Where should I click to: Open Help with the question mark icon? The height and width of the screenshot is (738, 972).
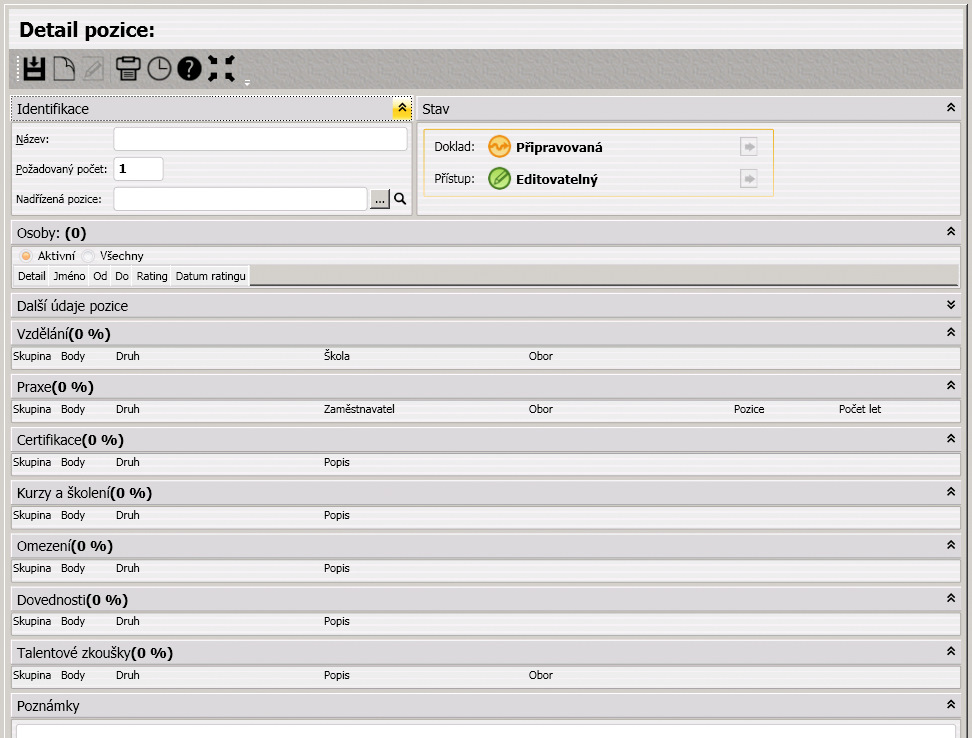click(189, 69)
